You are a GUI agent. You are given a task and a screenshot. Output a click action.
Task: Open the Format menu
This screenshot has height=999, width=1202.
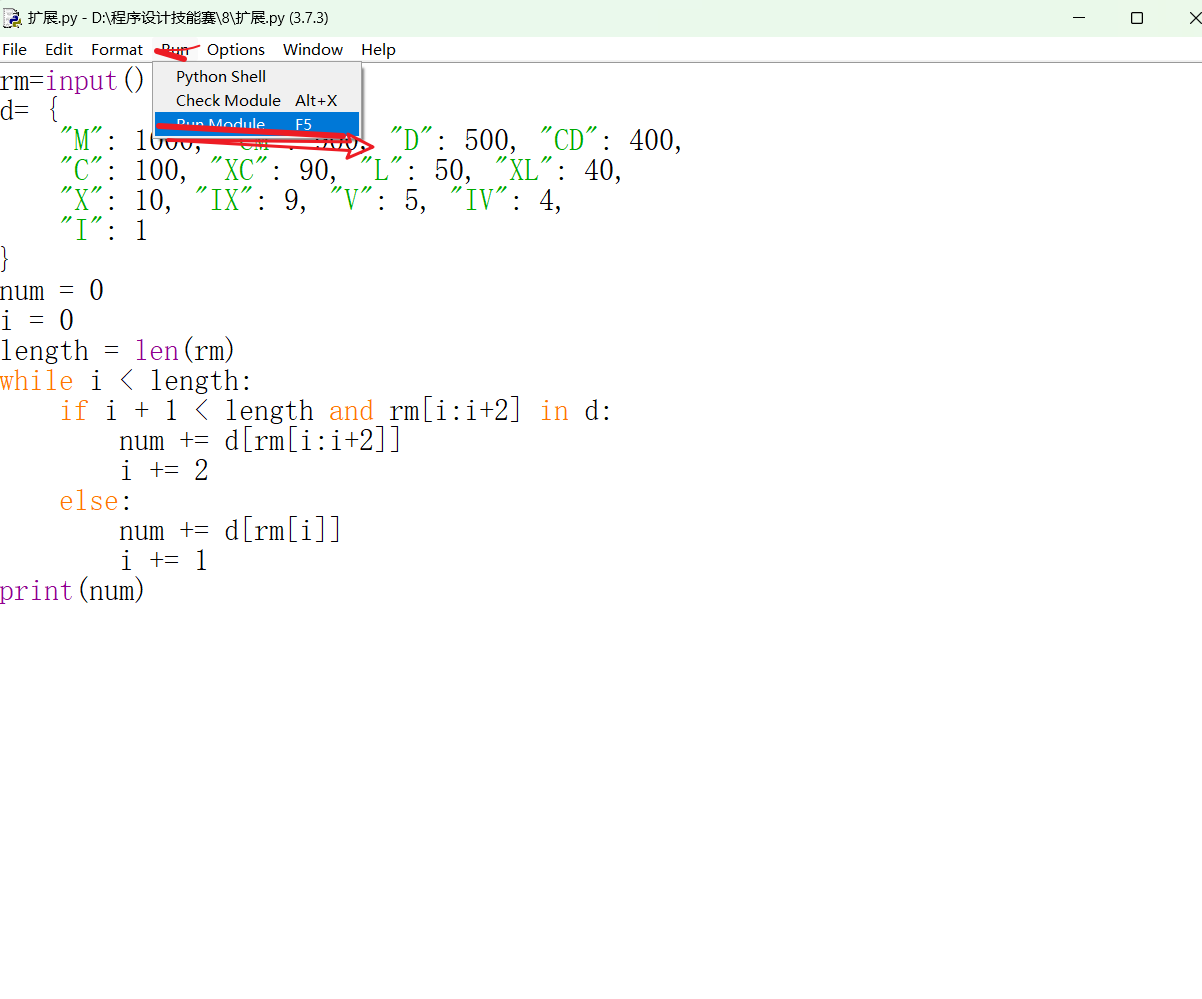click(x=117, y=49)
